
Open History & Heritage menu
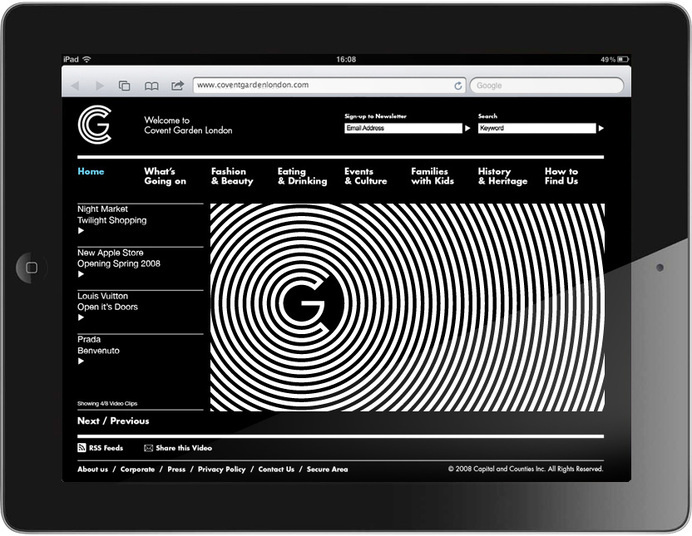(x=503, y=176)
